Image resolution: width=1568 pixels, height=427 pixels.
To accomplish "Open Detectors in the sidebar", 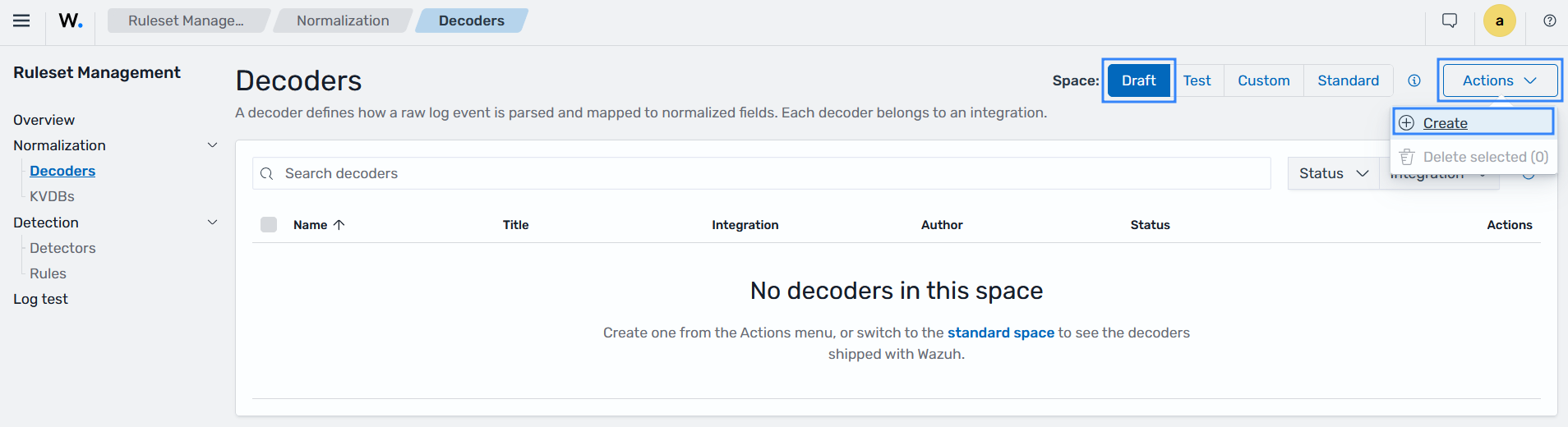I will pos(62,248).
